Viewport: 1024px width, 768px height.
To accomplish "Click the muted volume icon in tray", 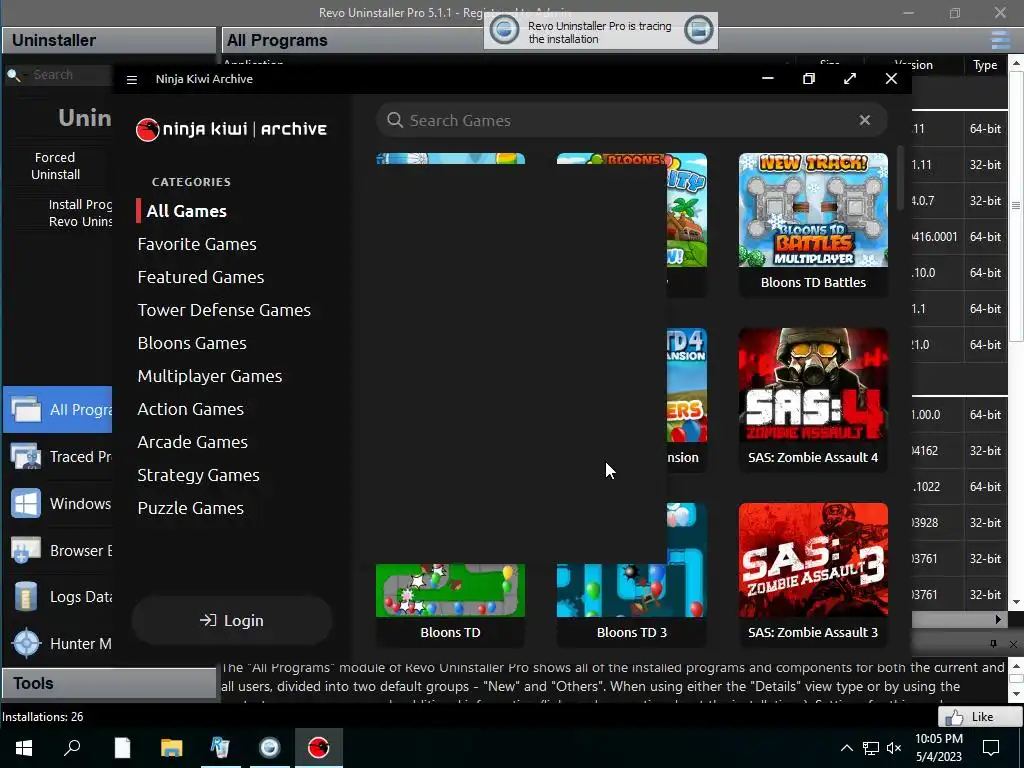I will click(x=894, y=748).
